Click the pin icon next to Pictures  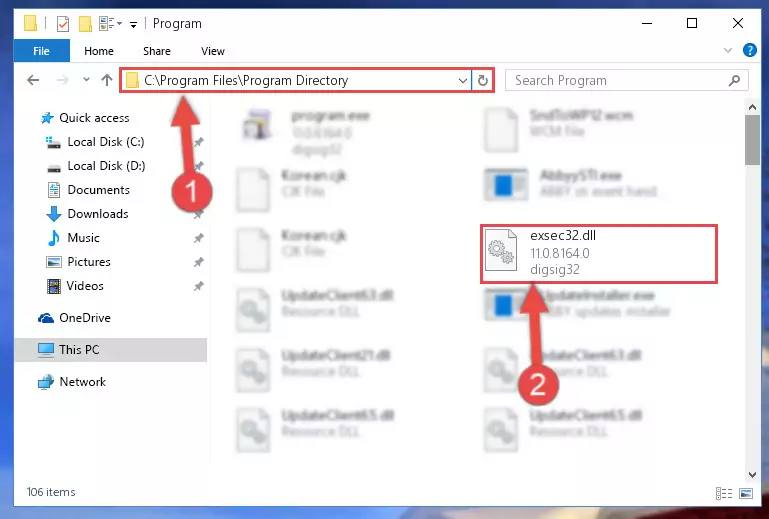coord(198,262)
